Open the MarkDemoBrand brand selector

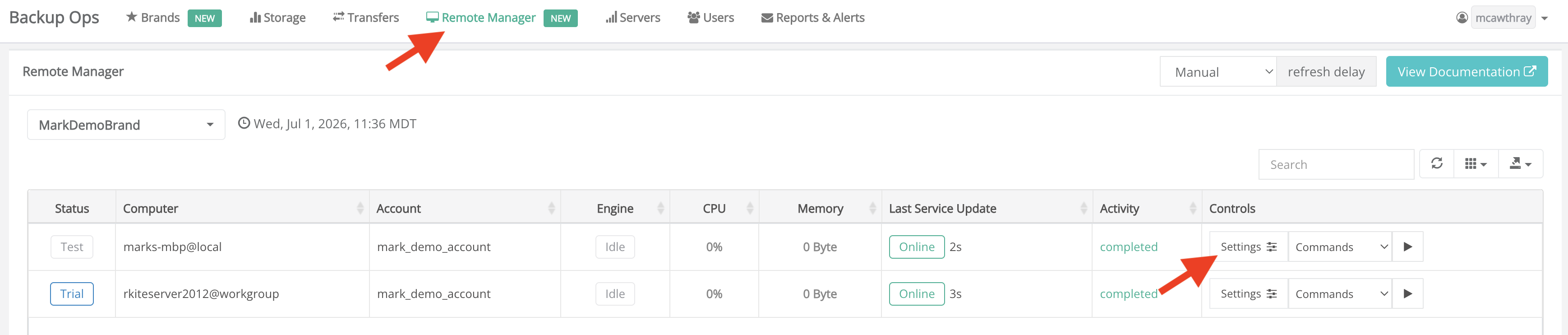[x=126, y=125]
